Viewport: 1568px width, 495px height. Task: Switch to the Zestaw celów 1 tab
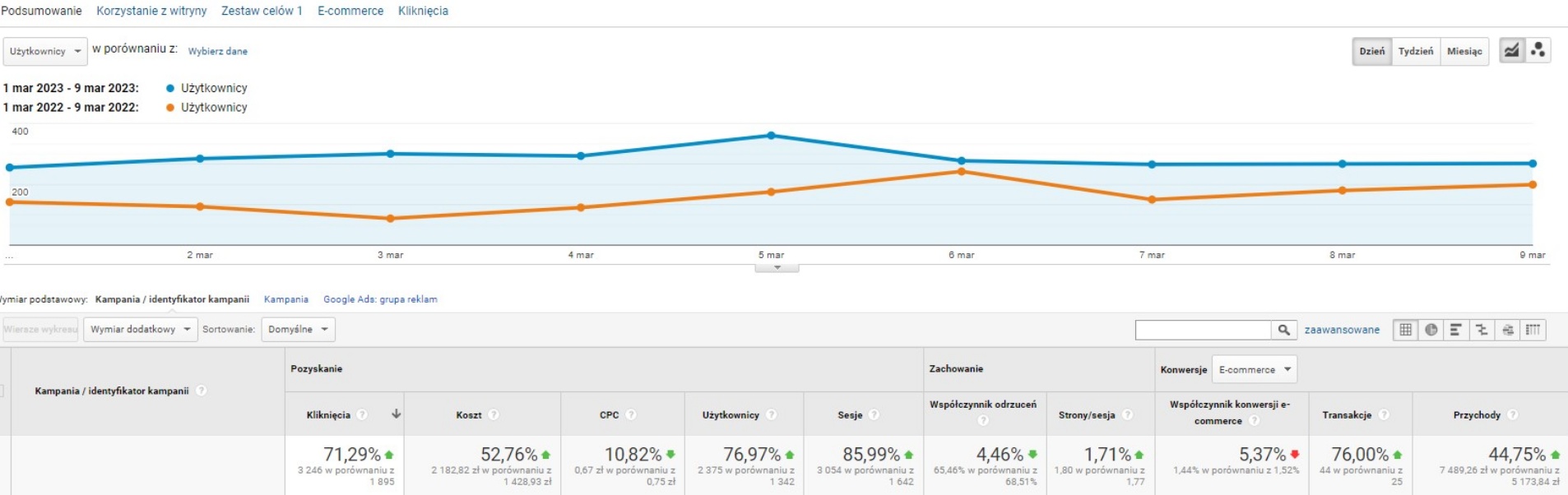[x=262, y=11]
